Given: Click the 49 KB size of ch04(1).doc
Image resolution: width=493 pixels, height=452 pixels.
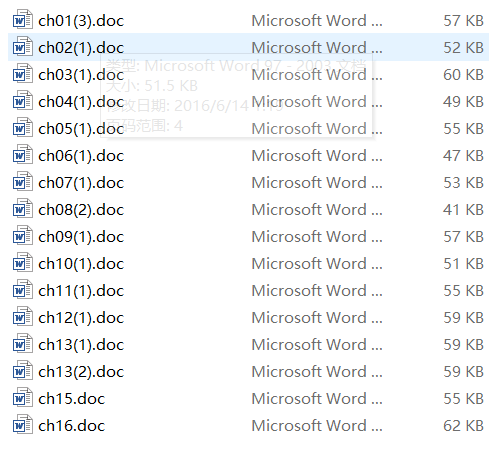Looking at the screenshot, I should (x=463, y=101).
